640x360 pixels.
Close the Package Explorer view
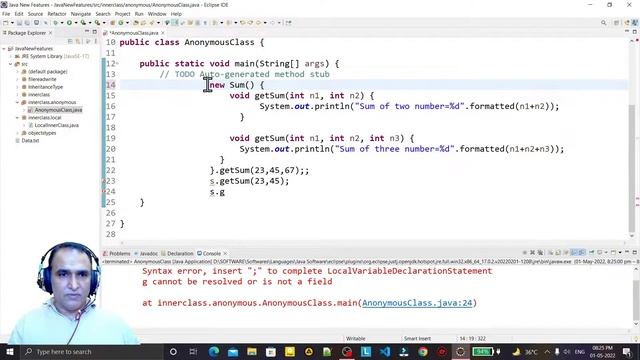pos(51,33)
